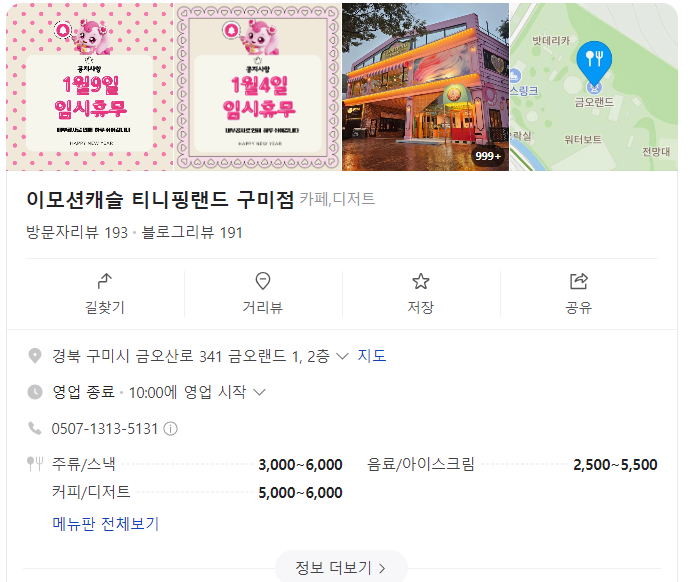This screenshot has height=582, width=697.
Task: Open the building photo showing 999+
Action: (x=425, y=87)
